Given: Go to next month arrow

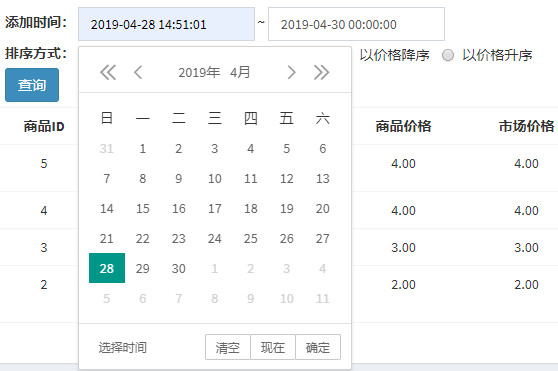Looking at the screenshot, I should [291, 73].
